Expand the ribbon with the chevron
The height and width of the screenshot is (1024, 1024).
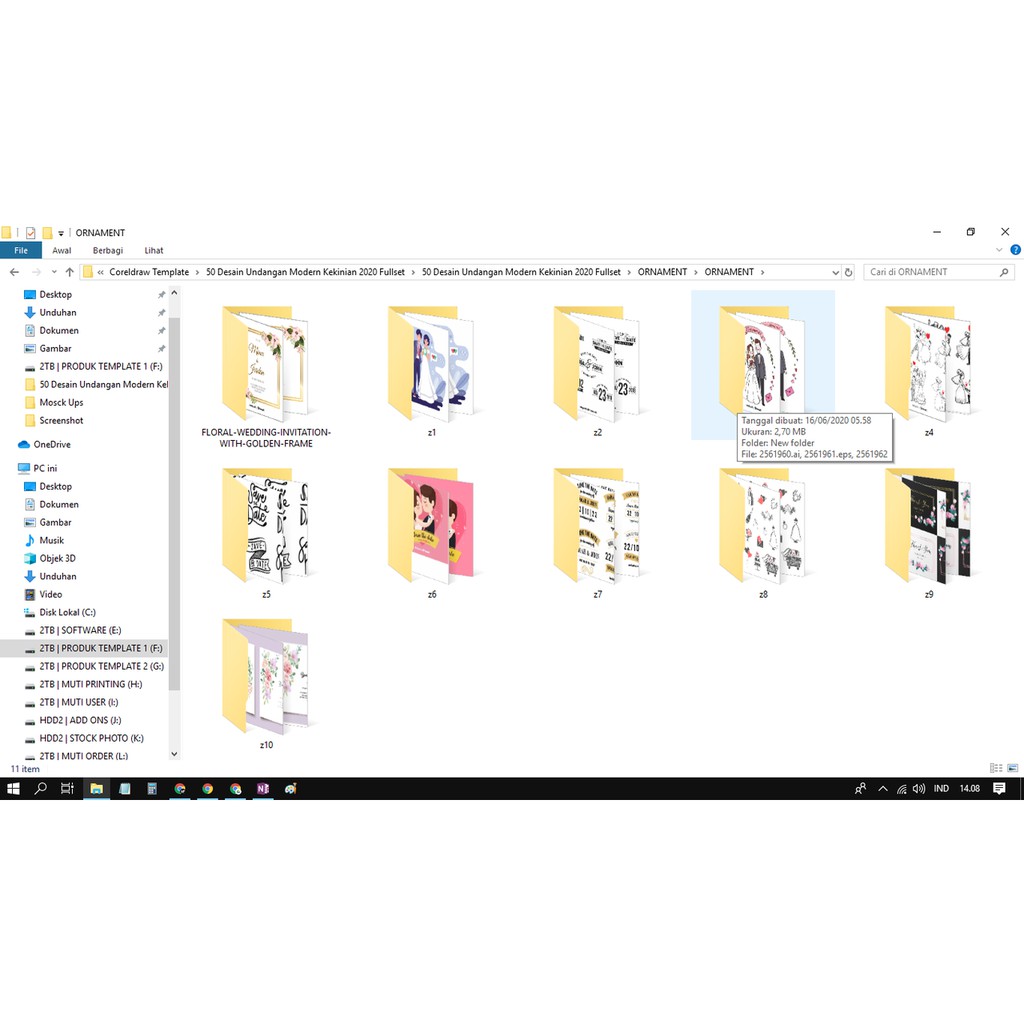click(x=1000, y=250)
